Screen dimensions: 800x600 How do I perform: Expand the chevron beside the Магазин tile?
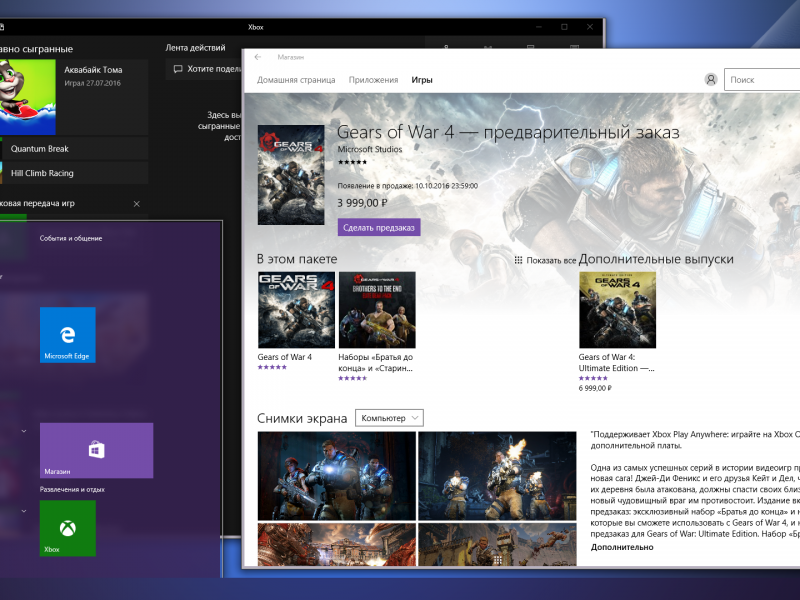24,432
